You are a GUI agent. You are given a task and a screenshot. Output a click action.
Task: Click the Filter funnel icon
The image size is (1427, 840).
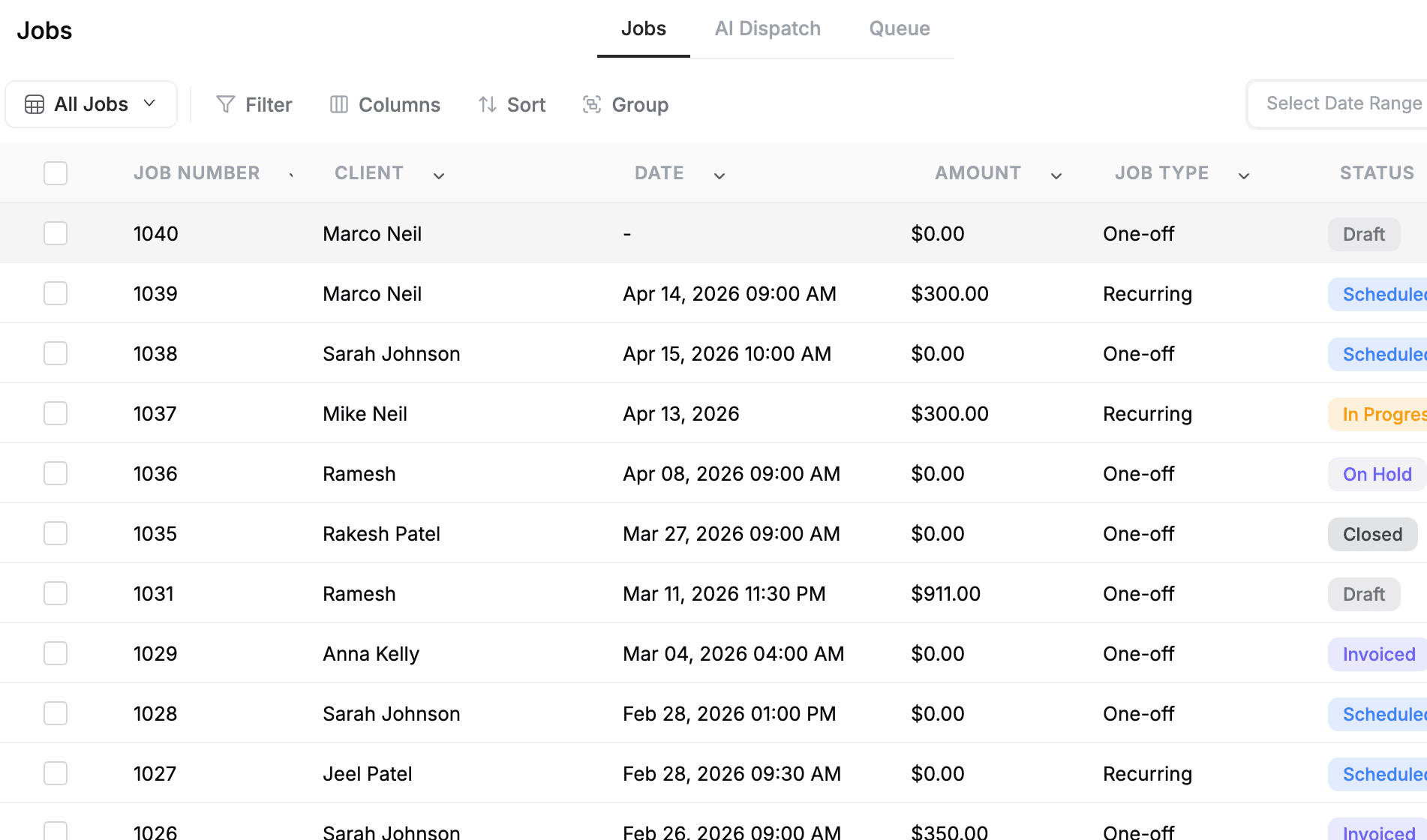coord(225,104)
